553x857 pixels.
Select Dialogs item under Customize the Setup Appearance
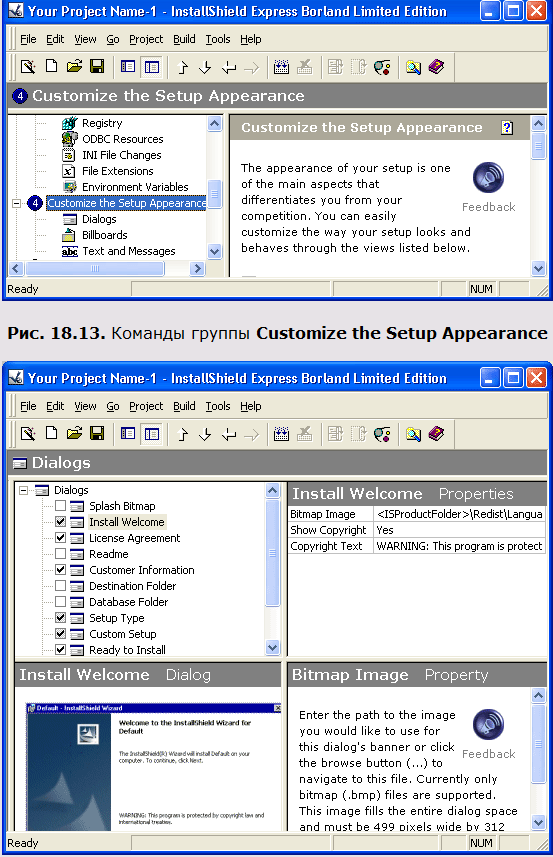click(99, 219)
